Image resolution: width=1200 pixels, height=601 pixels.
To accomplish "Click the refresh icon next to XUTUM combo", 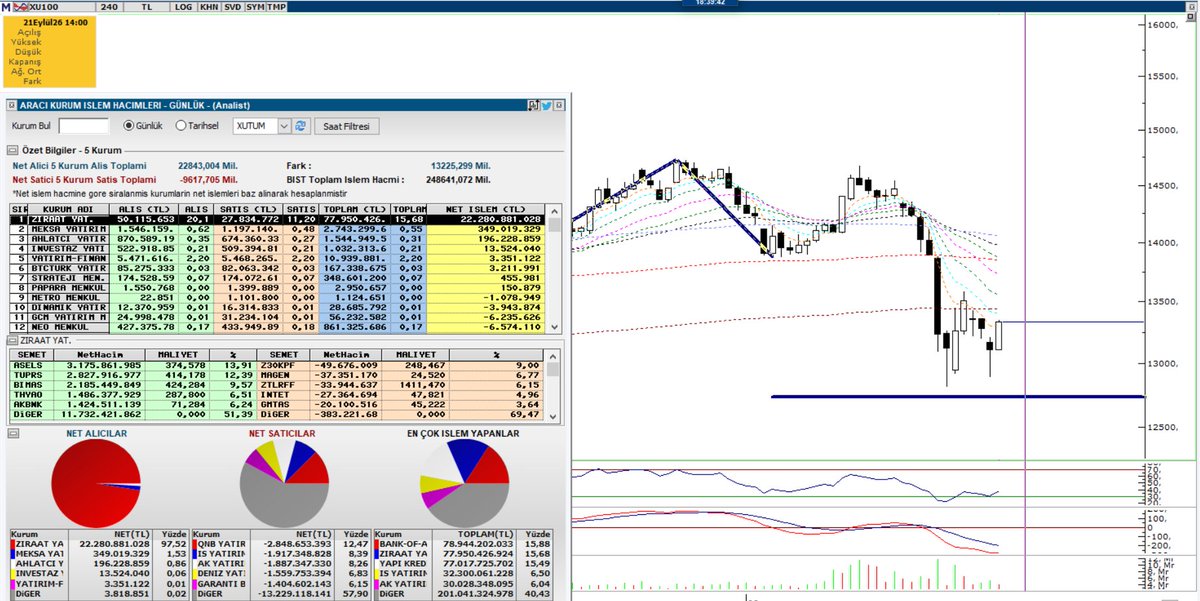I will coord(301,126).
